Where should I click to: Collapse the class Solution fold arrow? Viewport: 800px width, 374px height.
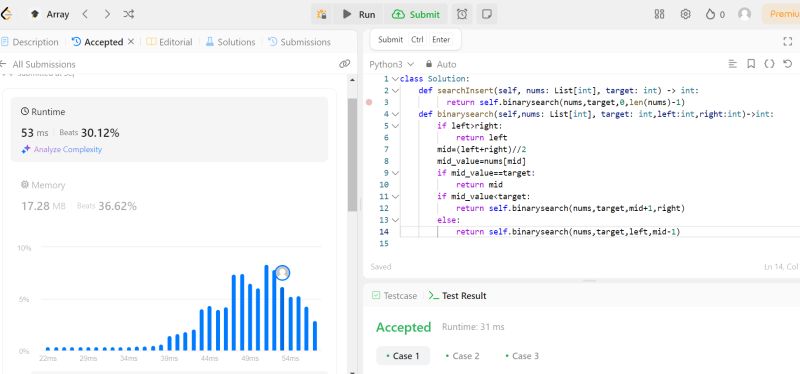pos(395,79)
